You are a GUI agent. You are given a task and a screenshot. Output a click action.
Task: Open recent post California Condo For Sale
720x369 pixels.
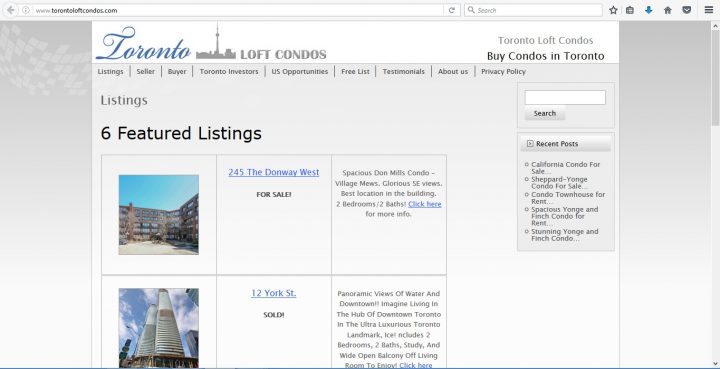tap(565, 168)
